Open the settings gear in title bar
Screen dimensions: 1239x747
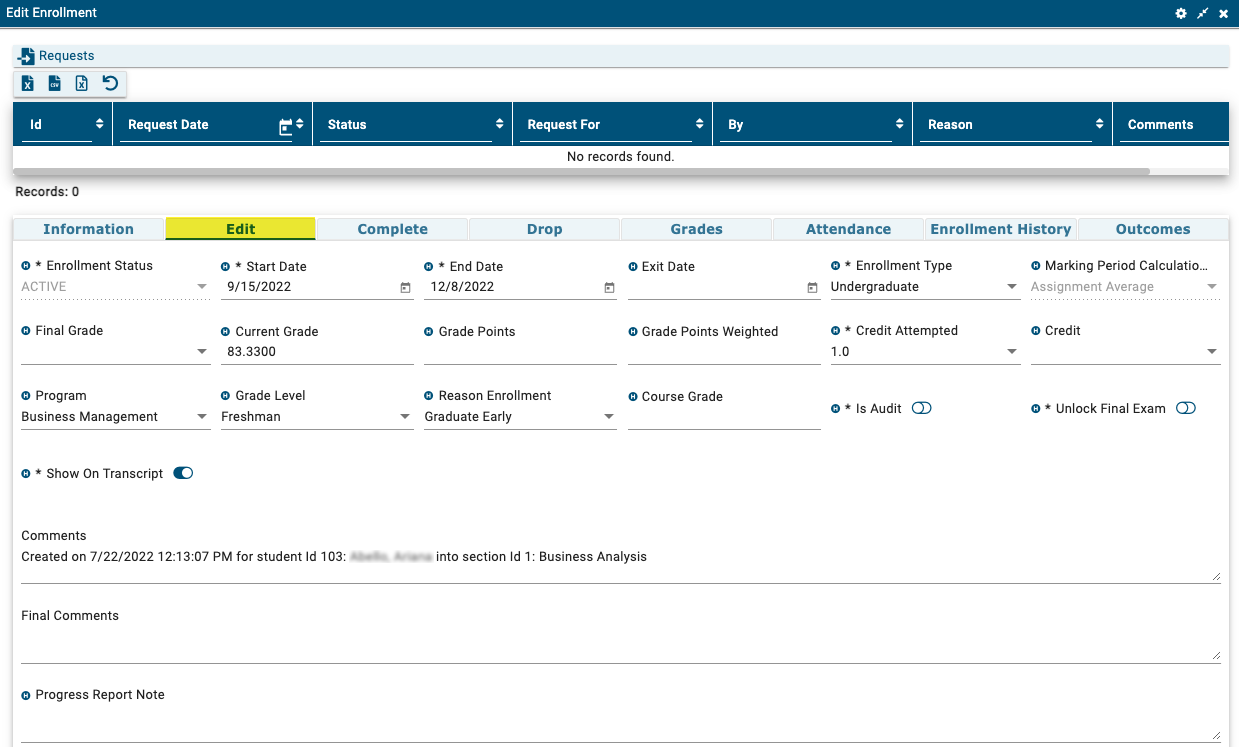pos(1181,14)
